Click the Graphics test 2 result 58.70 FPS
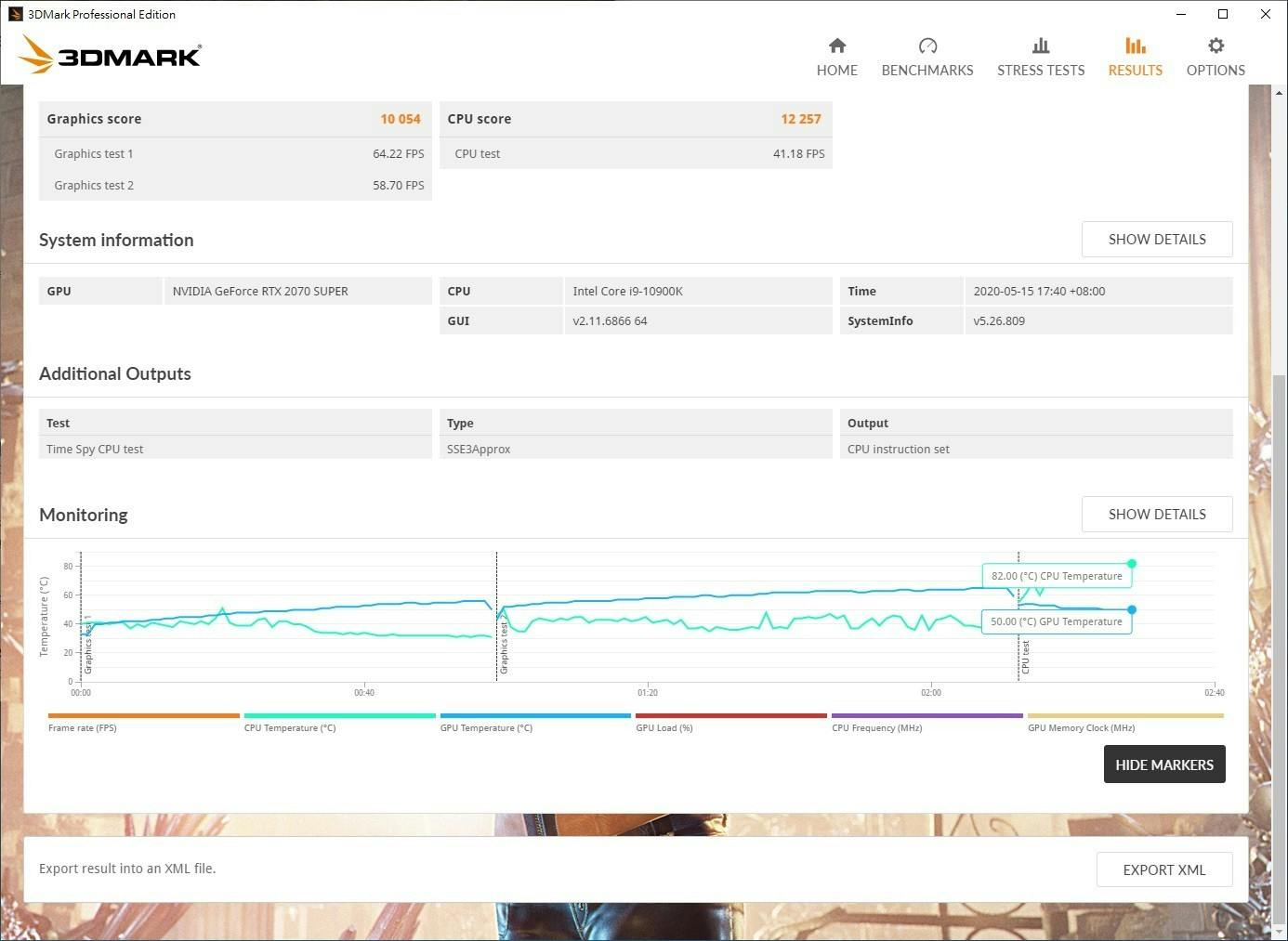 click(x=399, y=185)
